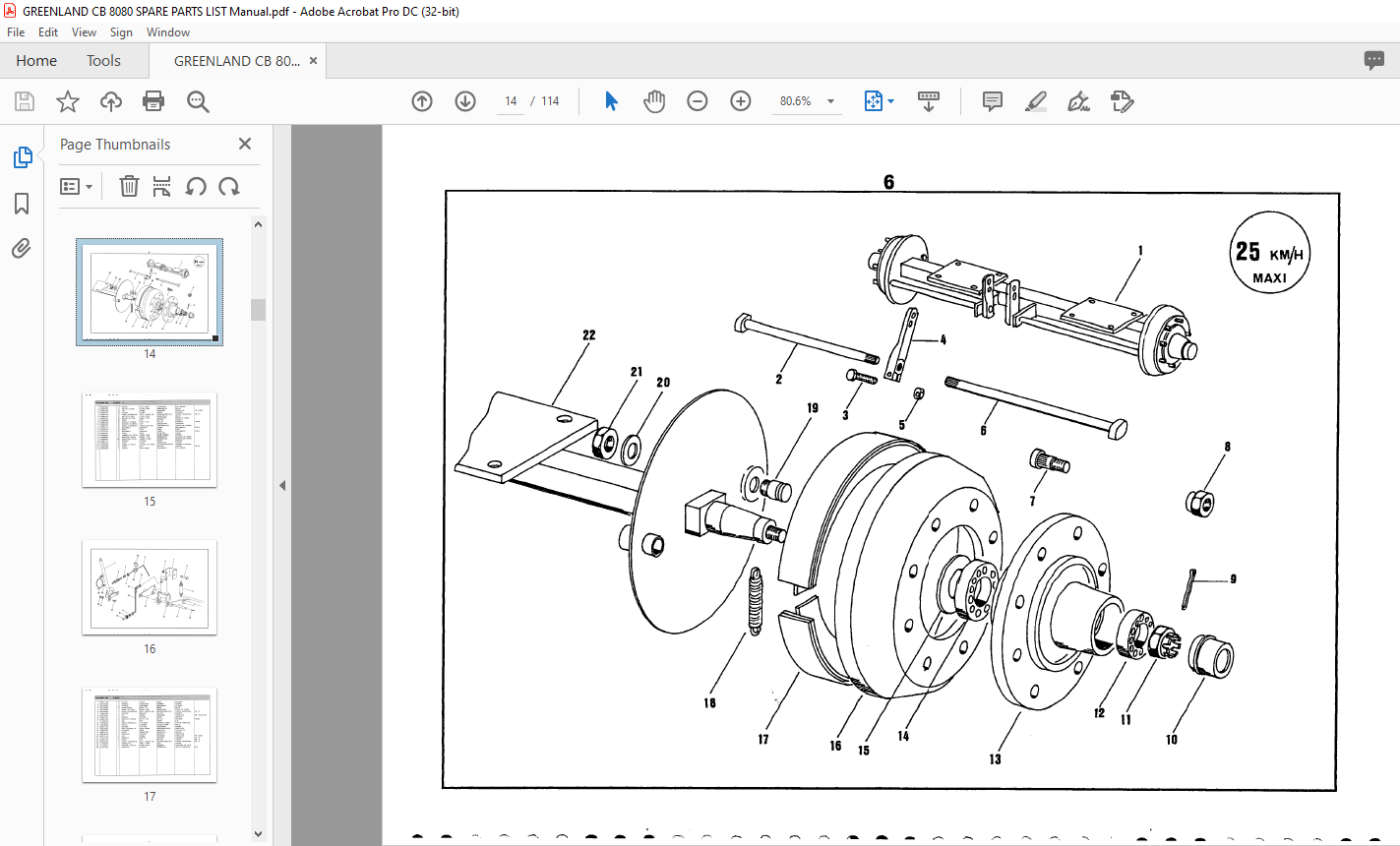1400x846 pixels.
Task: Print the document
Action: click(x=153, y=101)
